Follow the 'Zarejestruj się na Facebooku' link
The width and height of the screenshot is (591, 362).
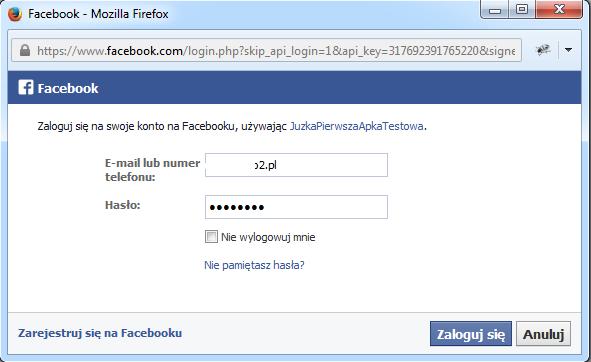point(100,333)
